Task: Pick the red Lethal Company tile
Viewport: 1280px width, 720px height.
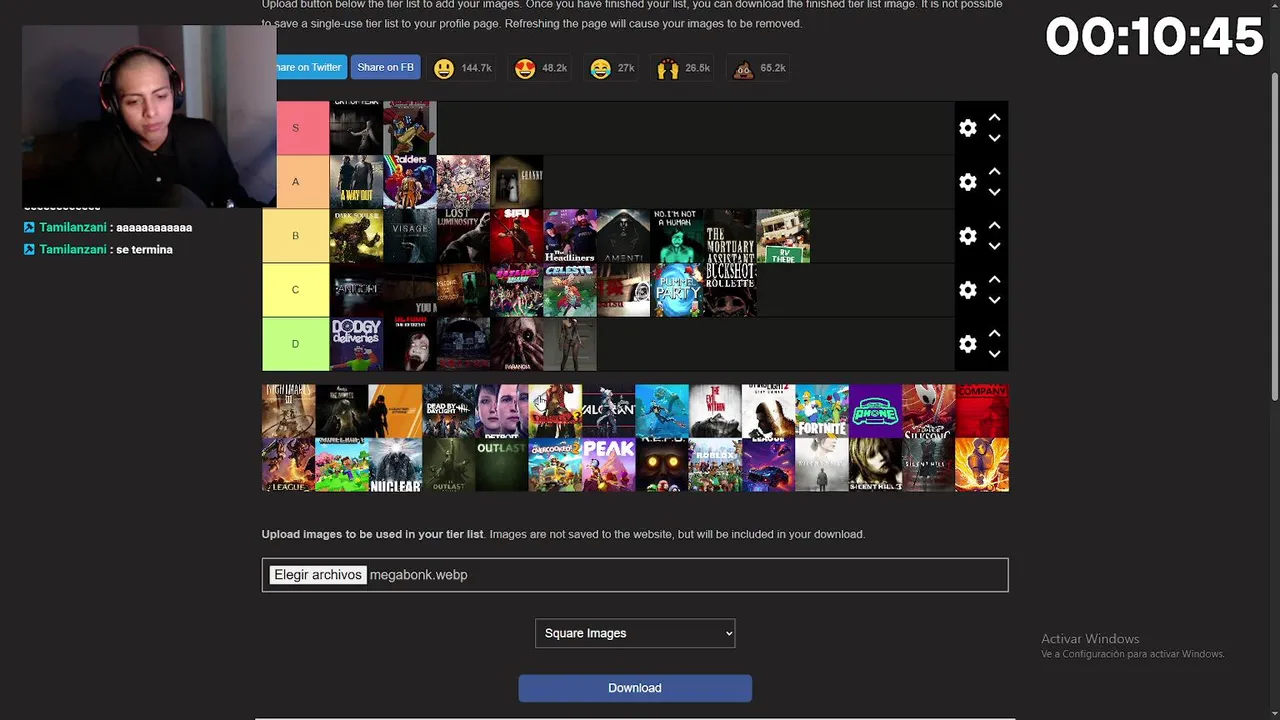Action: click(x=982, y=411)
